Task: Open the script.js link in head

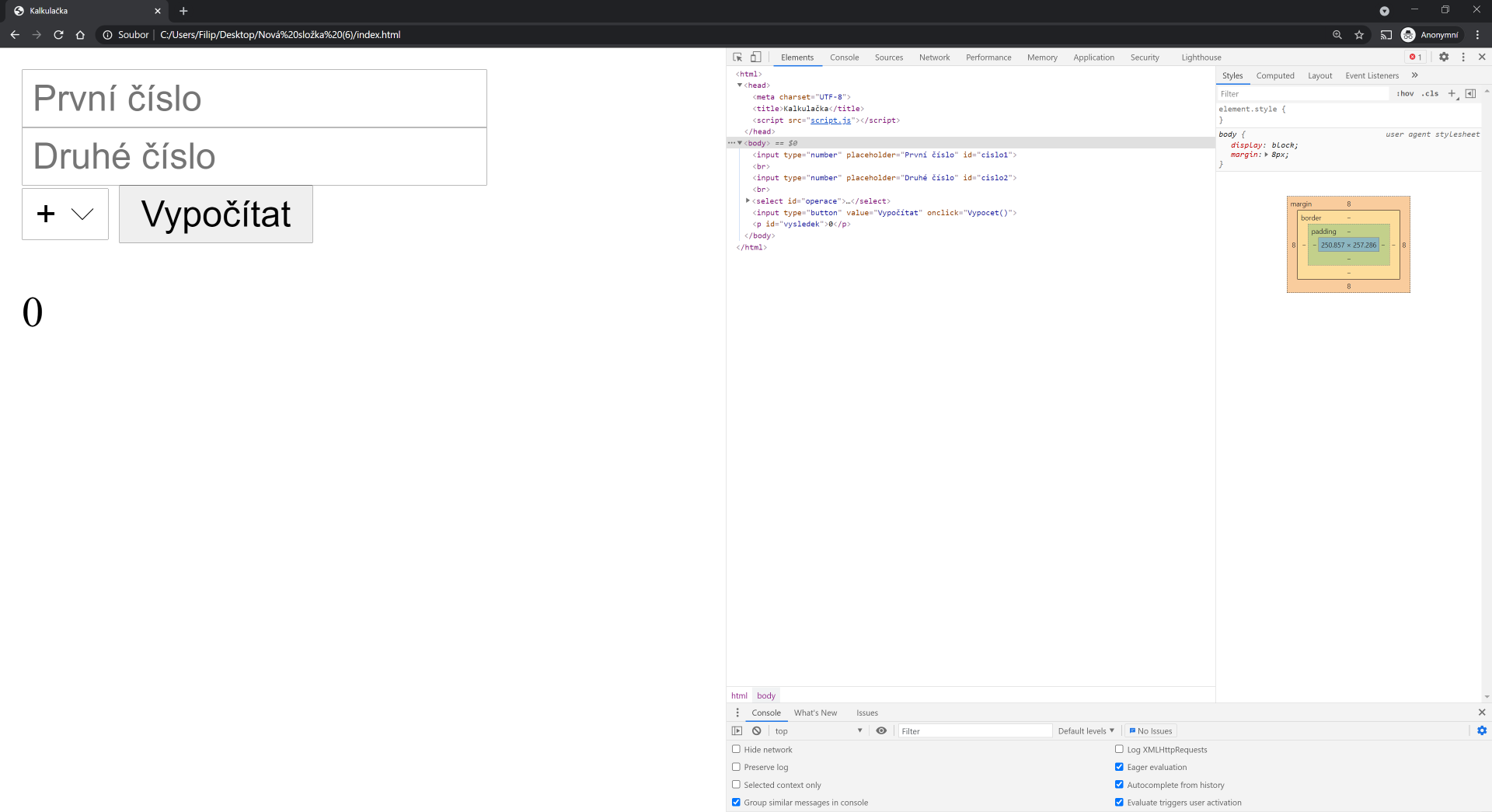Action: click(830, 120)
